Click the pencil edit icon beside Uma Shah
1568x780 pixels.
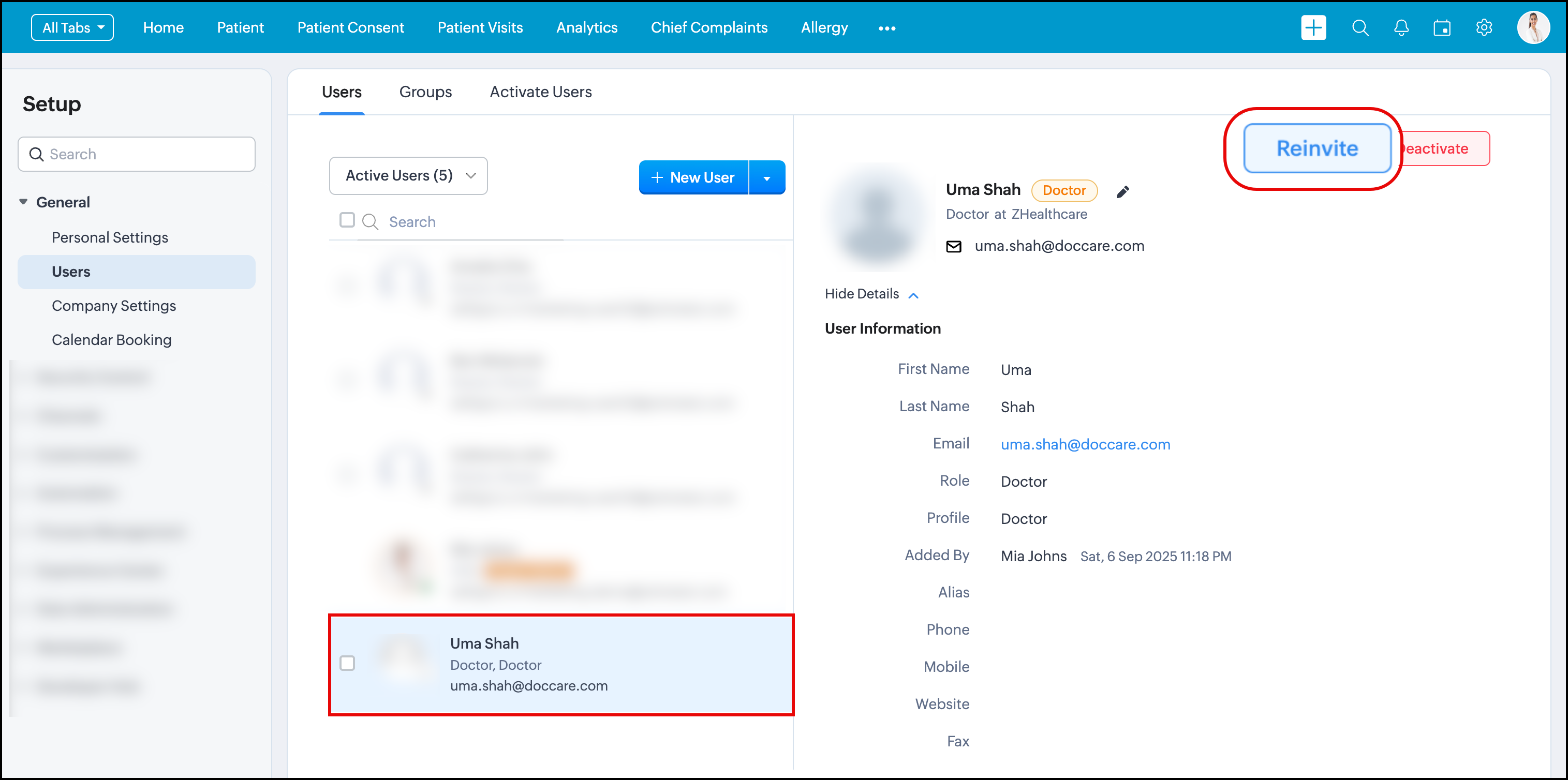(x=1122, y=192)
